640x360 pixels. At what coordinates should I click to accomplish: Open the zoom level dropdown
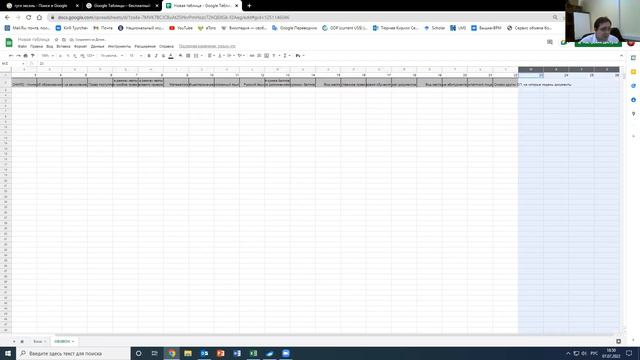coord(47,56)
